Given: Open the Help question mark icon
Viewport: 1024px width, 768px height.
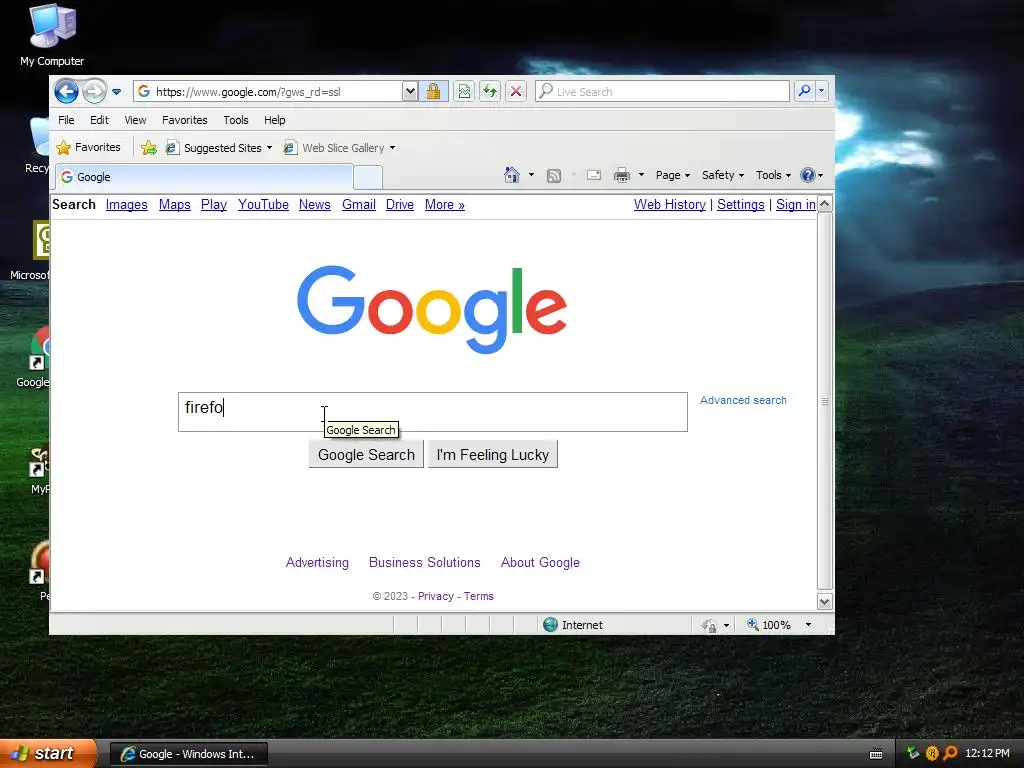Looking at the screenshot, I should (x=812, y=175).
